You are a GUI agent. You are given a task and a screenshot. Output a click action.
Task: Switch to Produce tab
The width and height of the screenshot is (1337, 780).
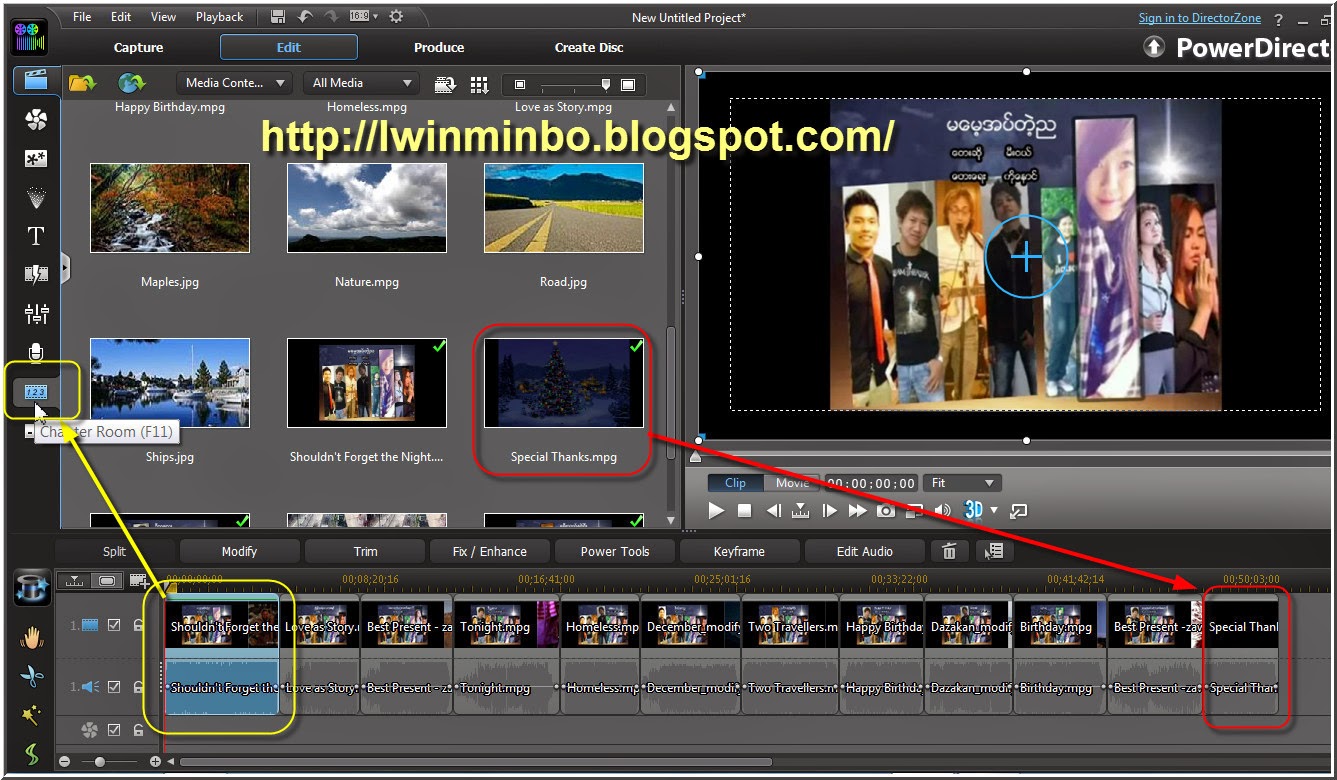coord(439,47)
